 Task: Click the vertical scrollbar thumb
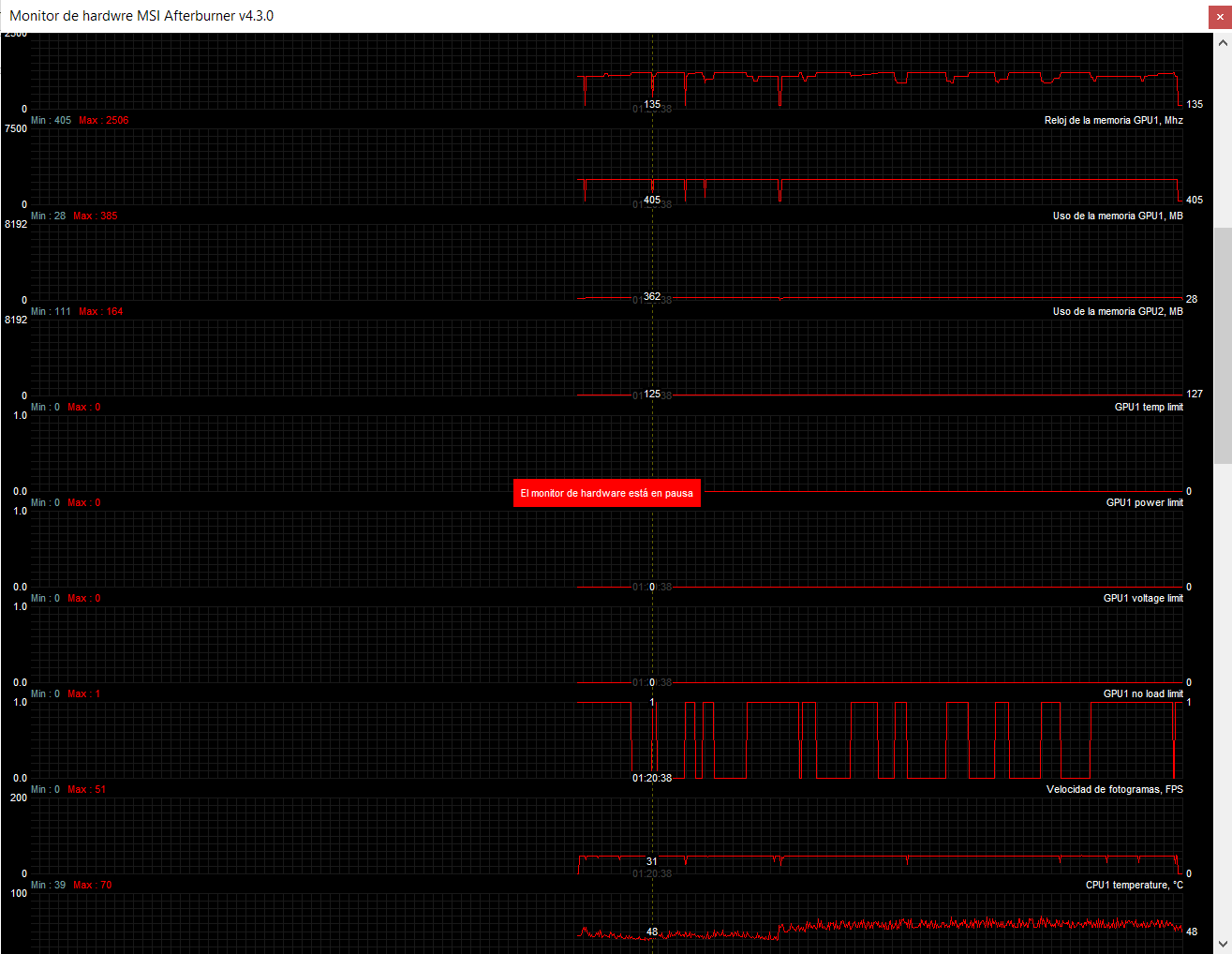[x=1223, y=346]
